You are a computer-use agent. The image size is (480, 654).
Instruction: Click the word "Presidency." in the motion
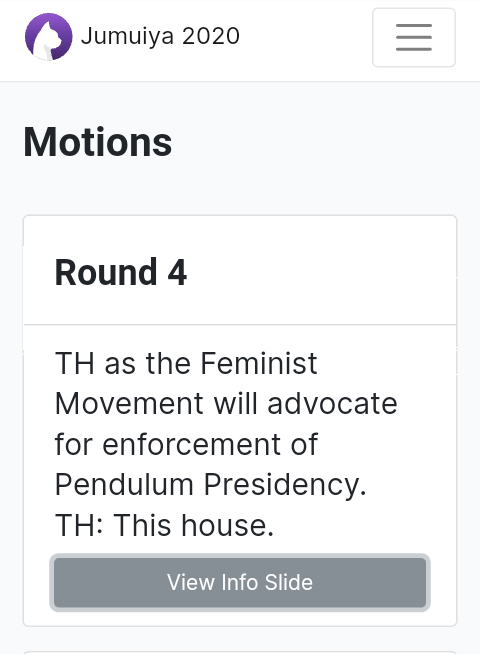285,485
